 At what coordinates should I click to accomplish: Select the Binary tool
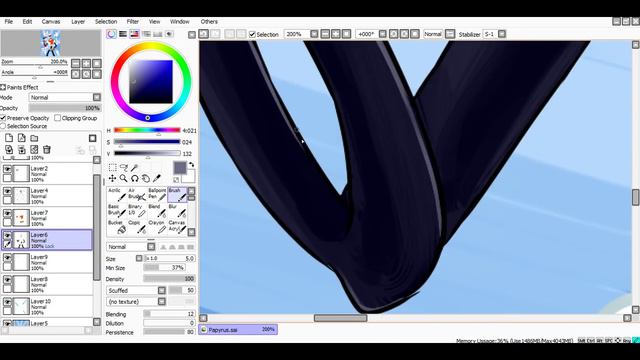(x=137, y=211)
